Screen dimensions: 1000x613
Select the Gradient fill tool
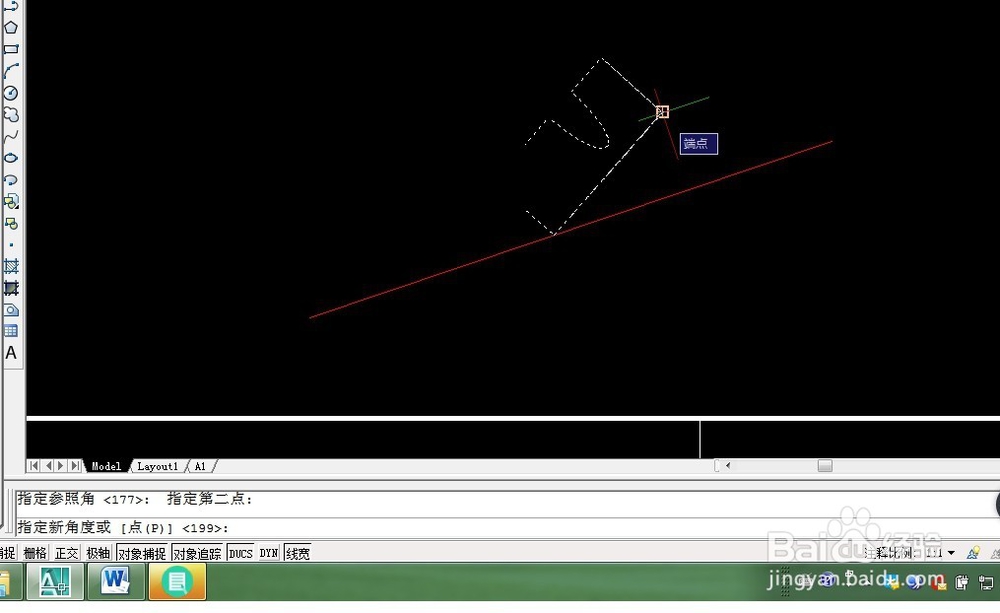point(11,288)
